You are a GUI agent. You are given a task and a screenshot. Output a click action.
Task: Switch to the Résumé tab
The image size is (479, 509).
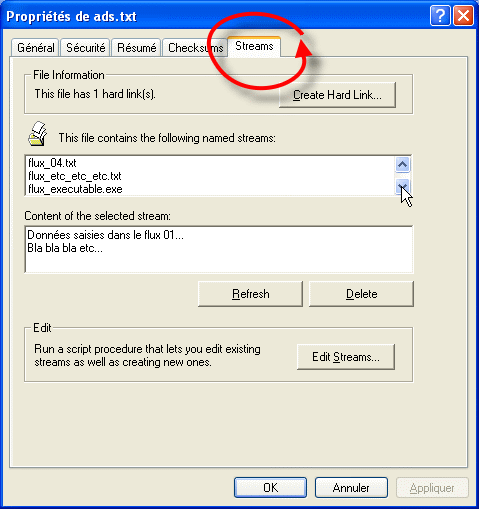click(x=137, y=48)
